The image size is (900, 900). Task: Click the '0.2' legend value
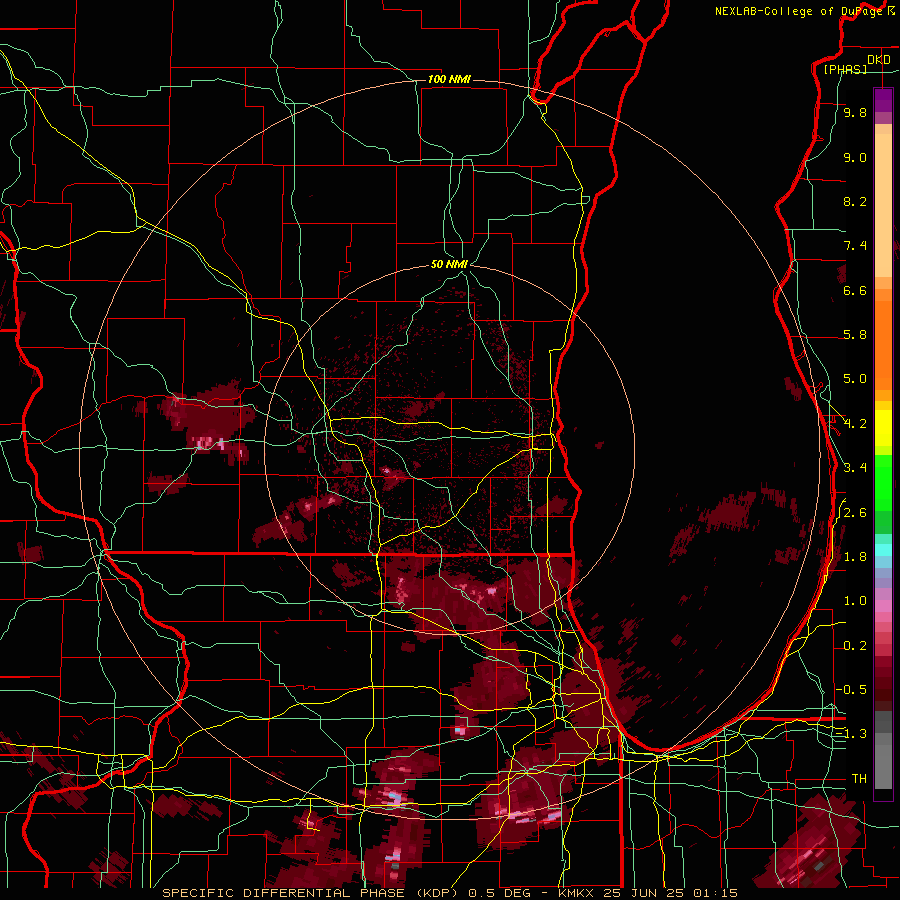click(x=855, y=646)
